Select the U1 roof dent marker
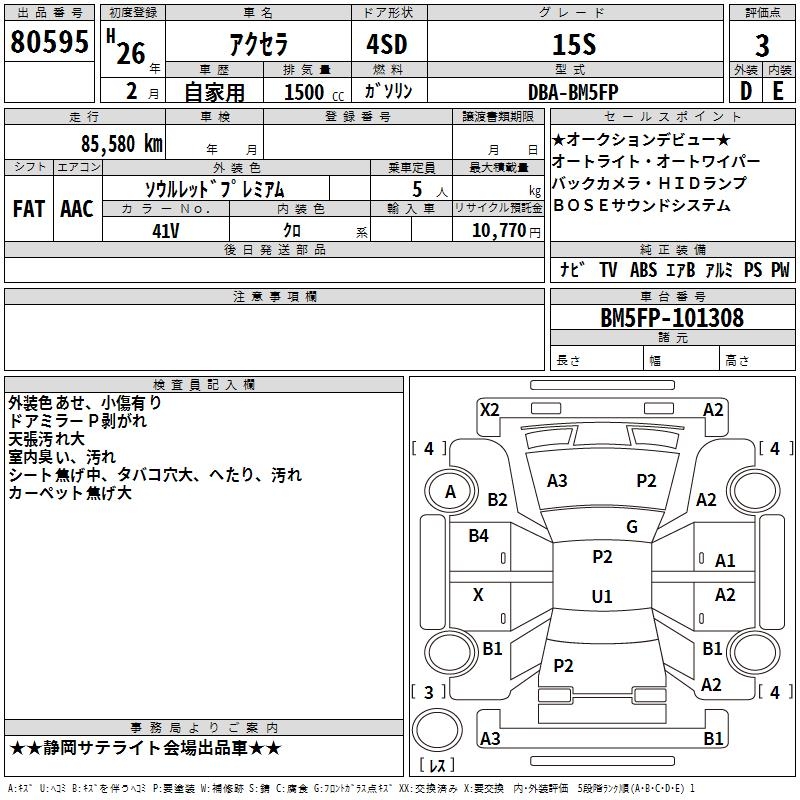Image resolution: width=800 pixels, height=800 pixels. coord(602,596)
